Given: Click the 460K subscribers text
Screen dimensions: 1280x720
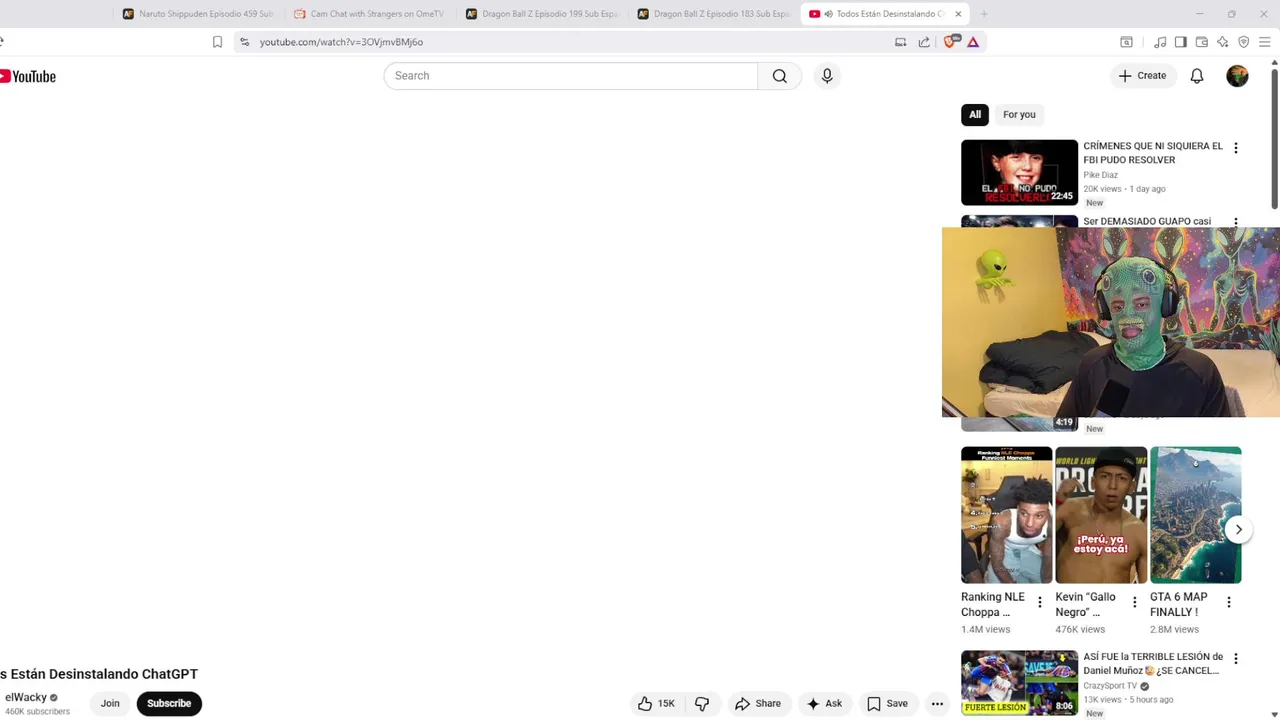Looking at the screenshot, I should click(x=37, y=712).
